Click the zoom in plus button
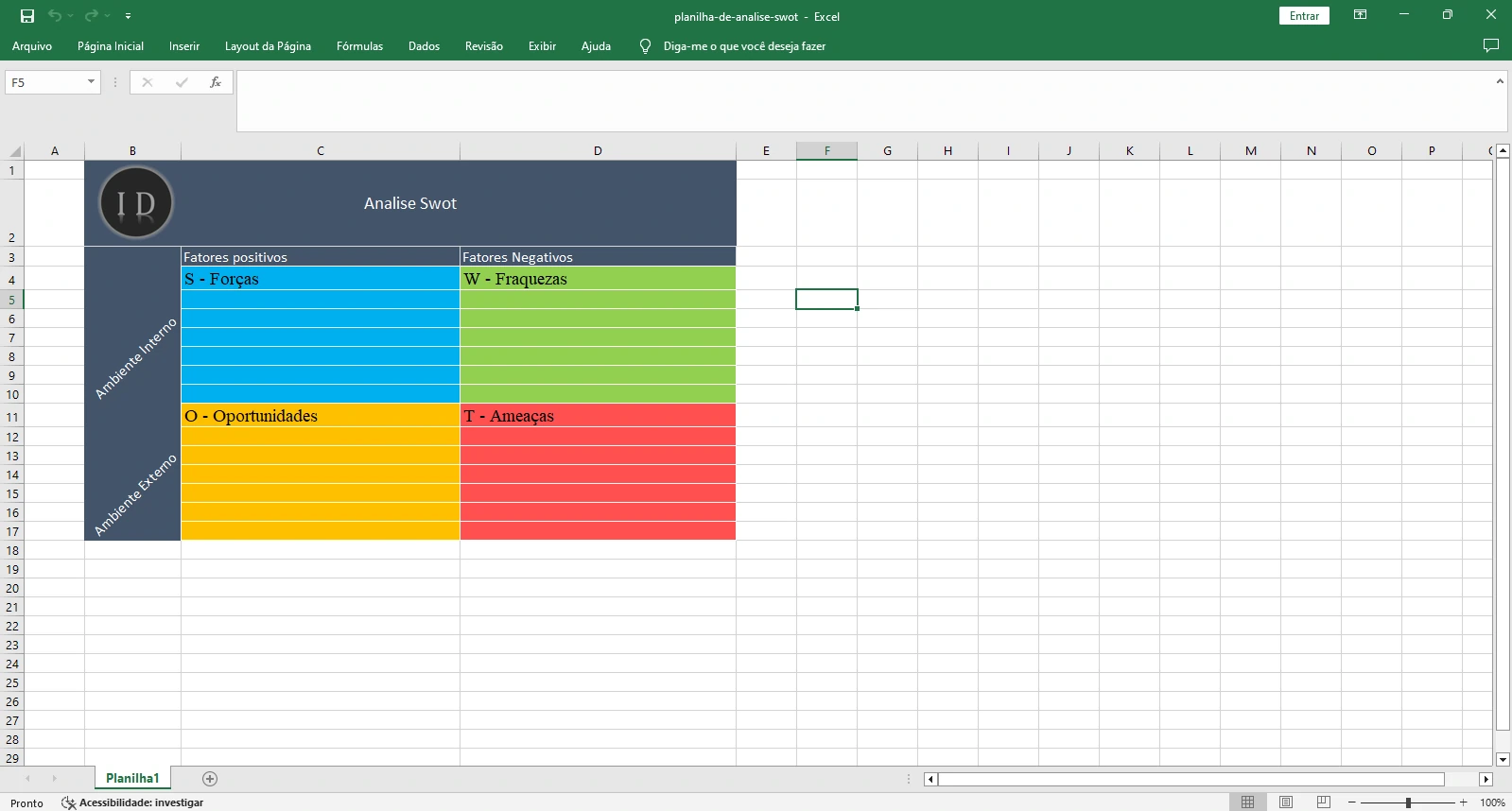 pos(1463,802)
